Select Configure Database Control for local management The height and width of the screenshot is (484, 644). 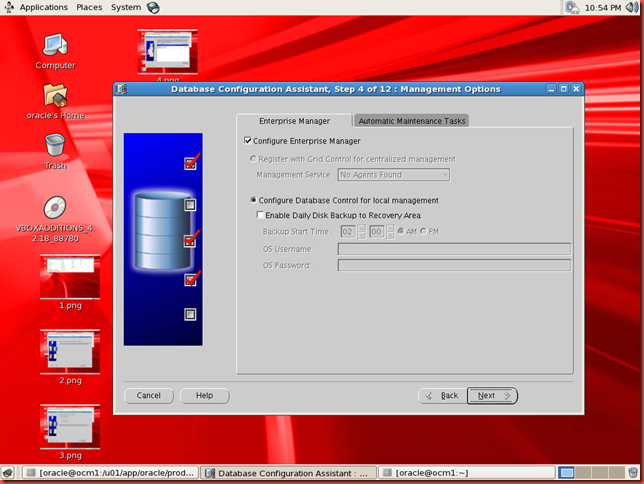point(253,200)
